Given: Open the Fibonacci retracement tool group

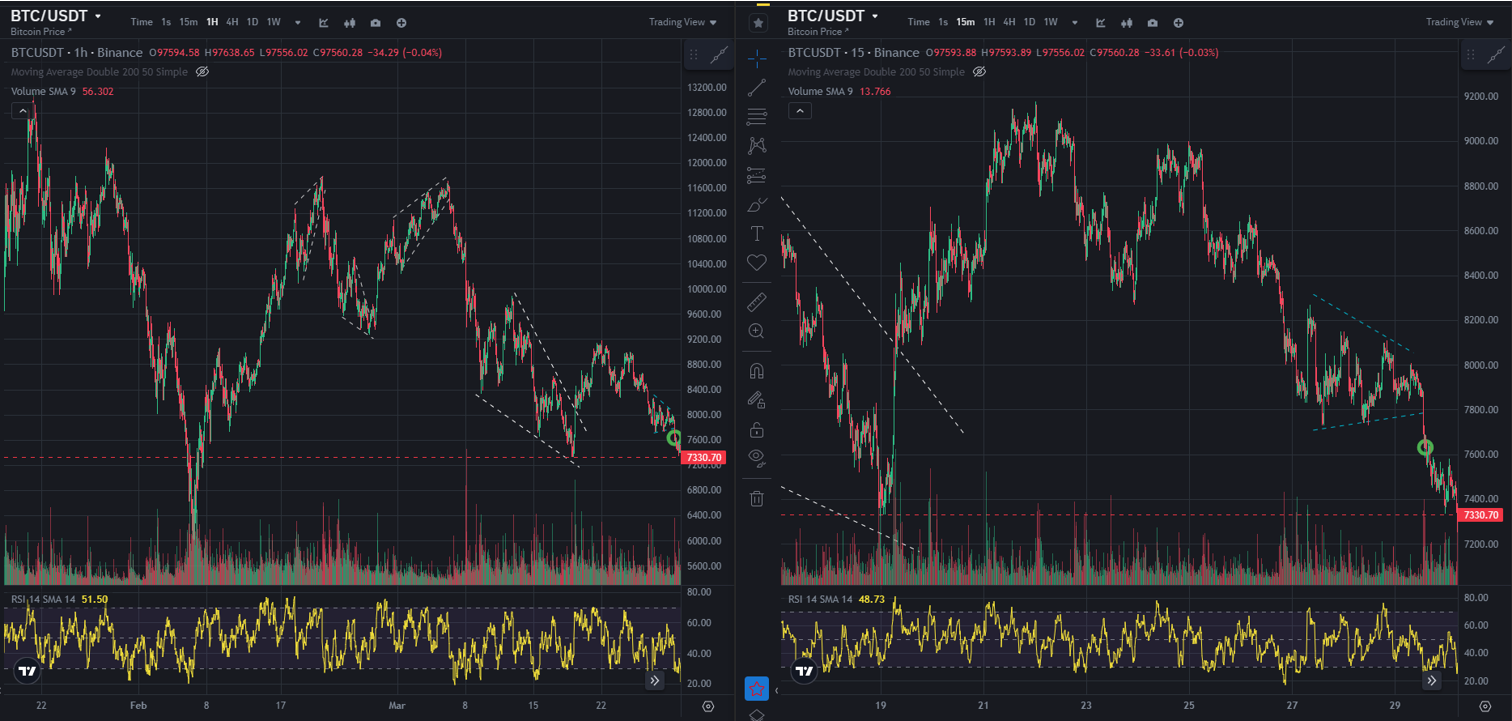Looking at the screenshot, I should coord(757,116).
